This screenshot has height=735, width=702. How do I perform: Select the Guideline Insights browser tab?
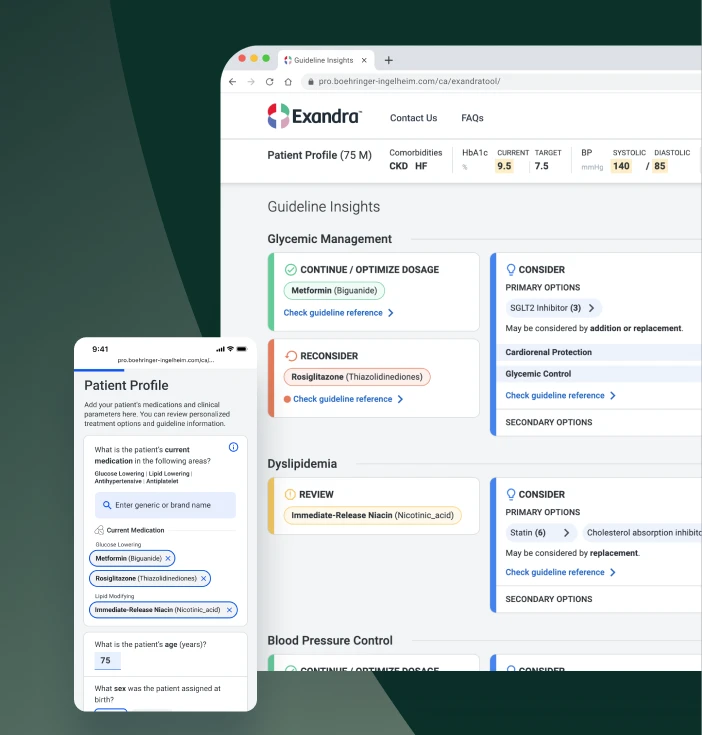(326, 60)
